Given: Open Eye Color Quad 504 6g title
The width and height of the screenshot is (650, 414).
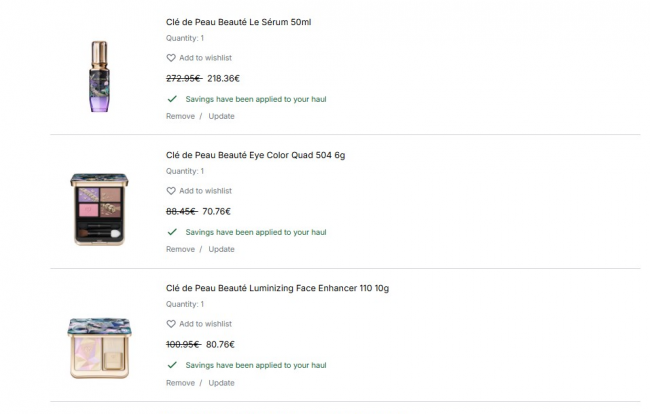Looking at the screenshot, I should (255, 155).
